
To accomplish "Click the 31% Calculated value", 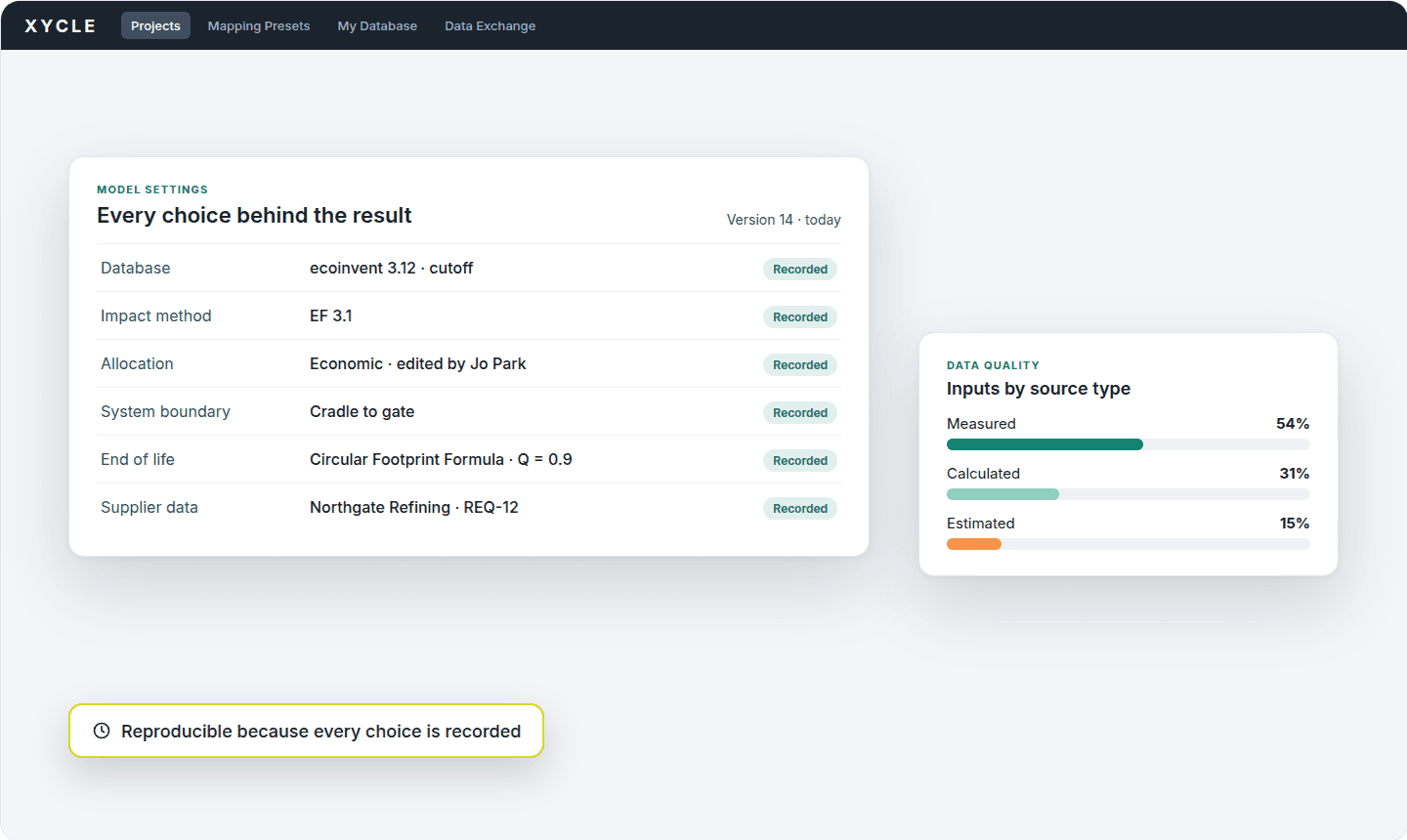I will click(1295, 474).
